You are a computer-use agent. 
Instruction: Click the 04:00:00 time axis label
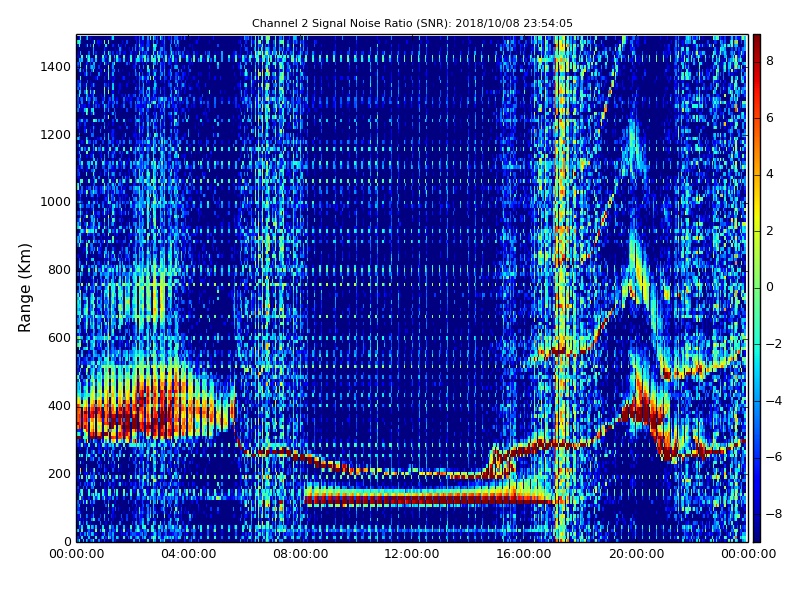(189, 554)
